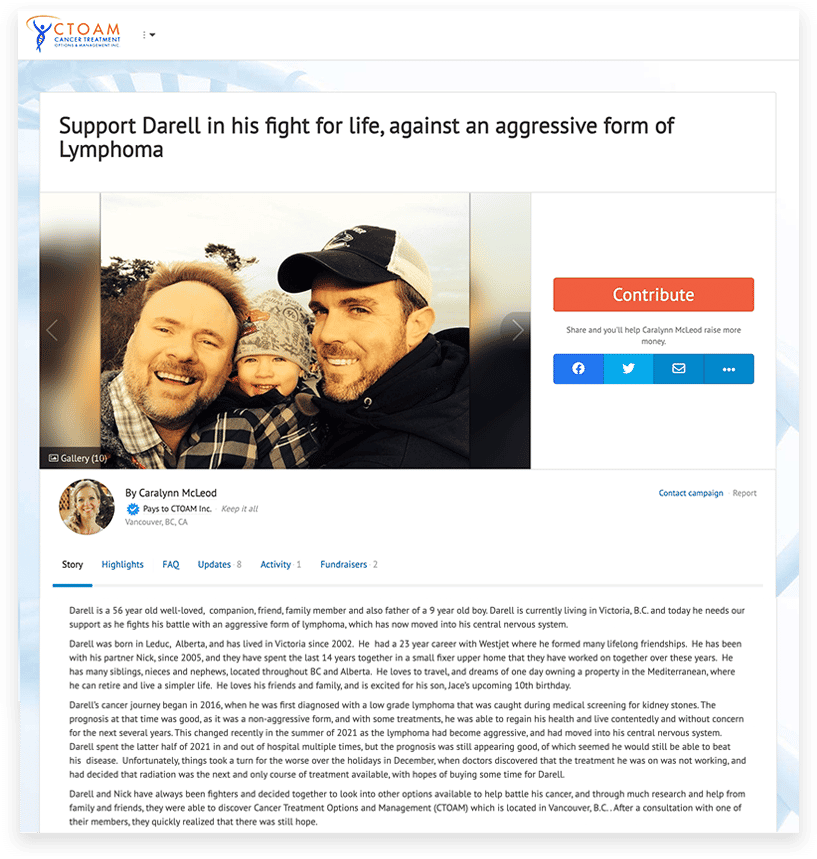817x859 pixels.
Task: Click the CTOAM logo
Action: 73,34
